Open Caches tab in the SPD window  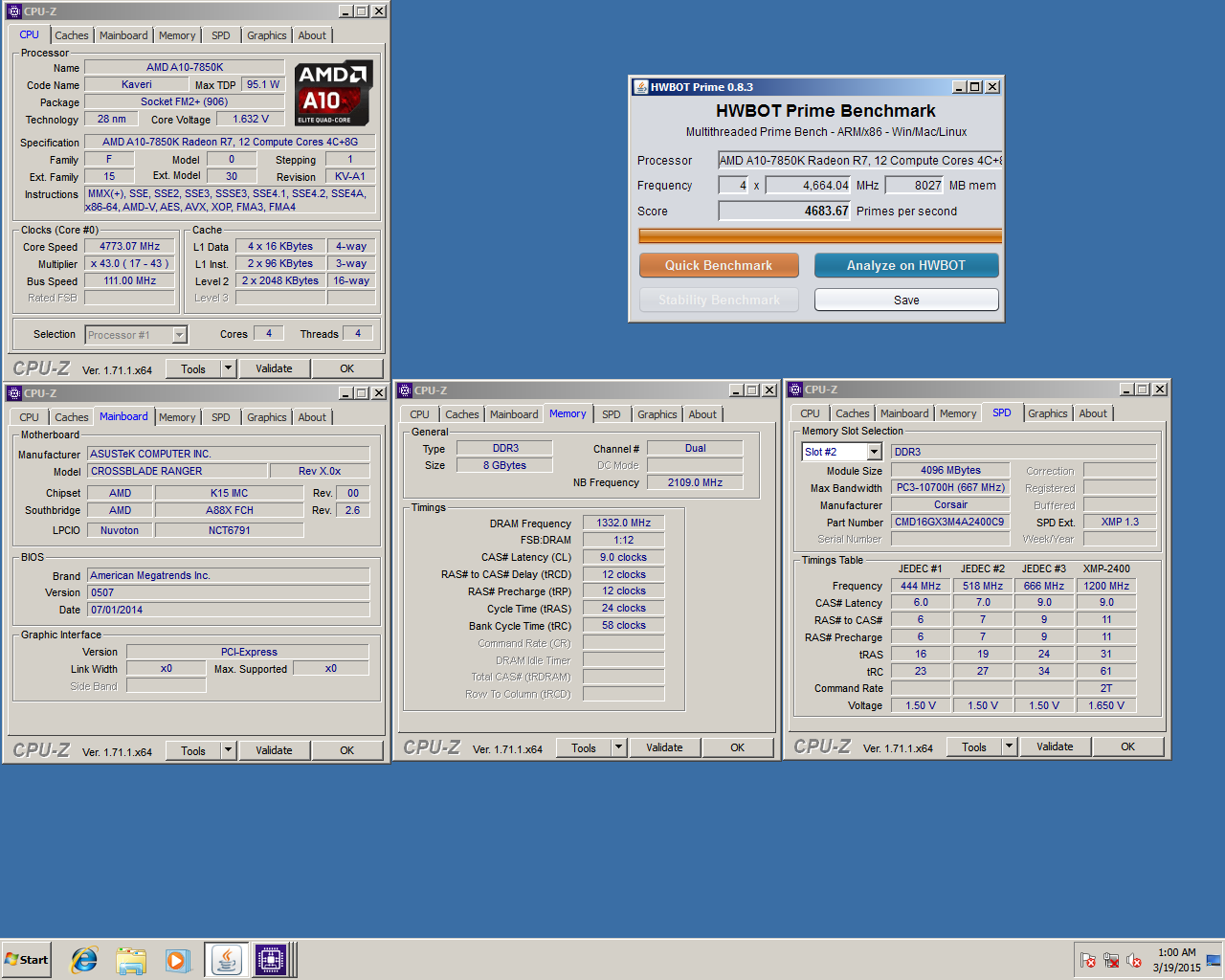coord(852,413)
